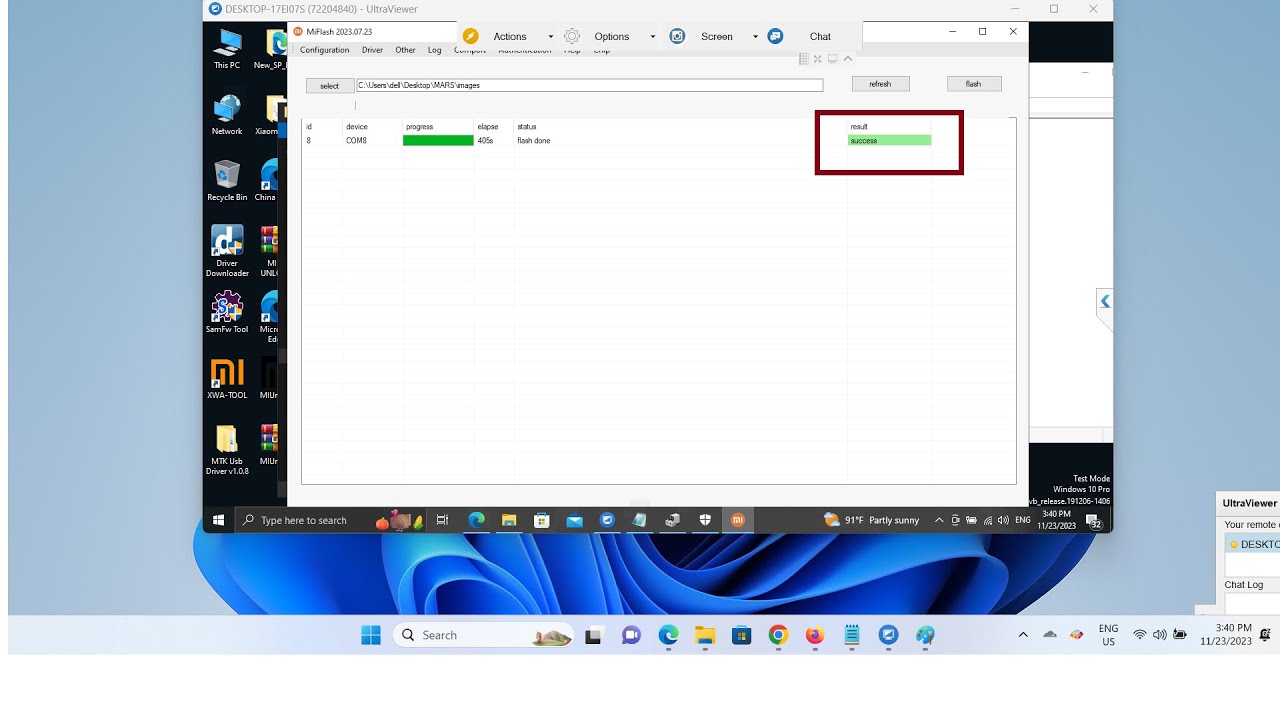Expand the Actions dropdown arrow
The height and width of the screenshot is (720, 1280).
550,37
